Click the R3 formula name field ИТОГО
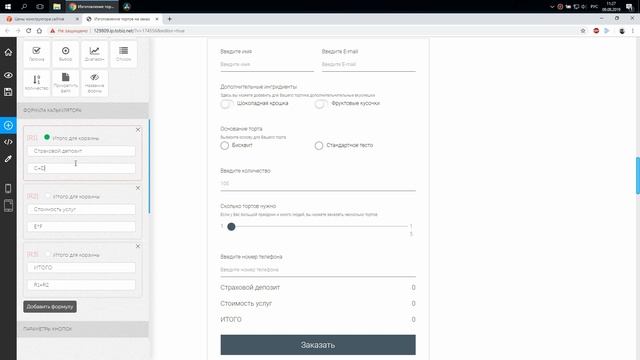Image resolution: width=640 pixels, height=360 pixels. point(81,268)
